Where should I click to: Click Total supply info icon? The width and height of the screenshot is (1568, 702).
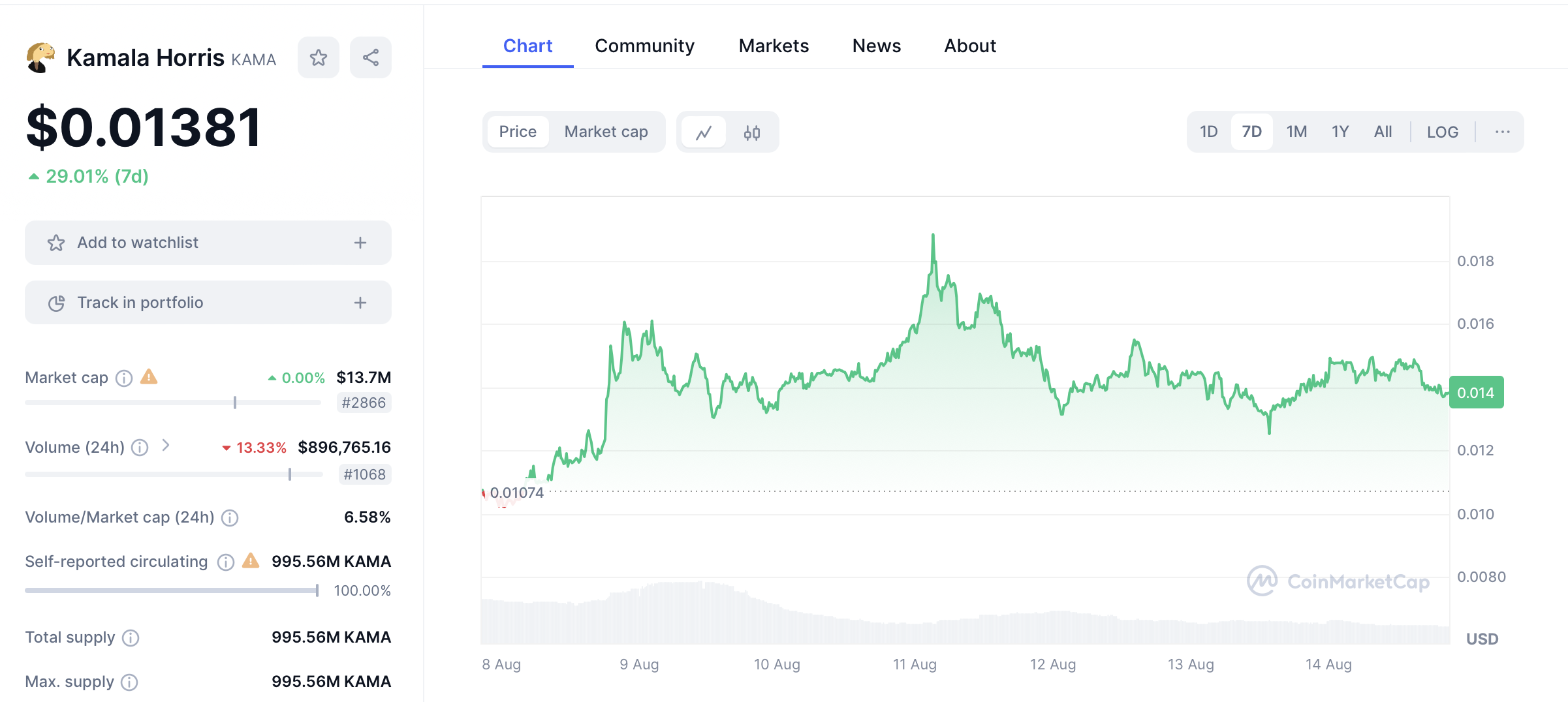[x=131, y=638]
